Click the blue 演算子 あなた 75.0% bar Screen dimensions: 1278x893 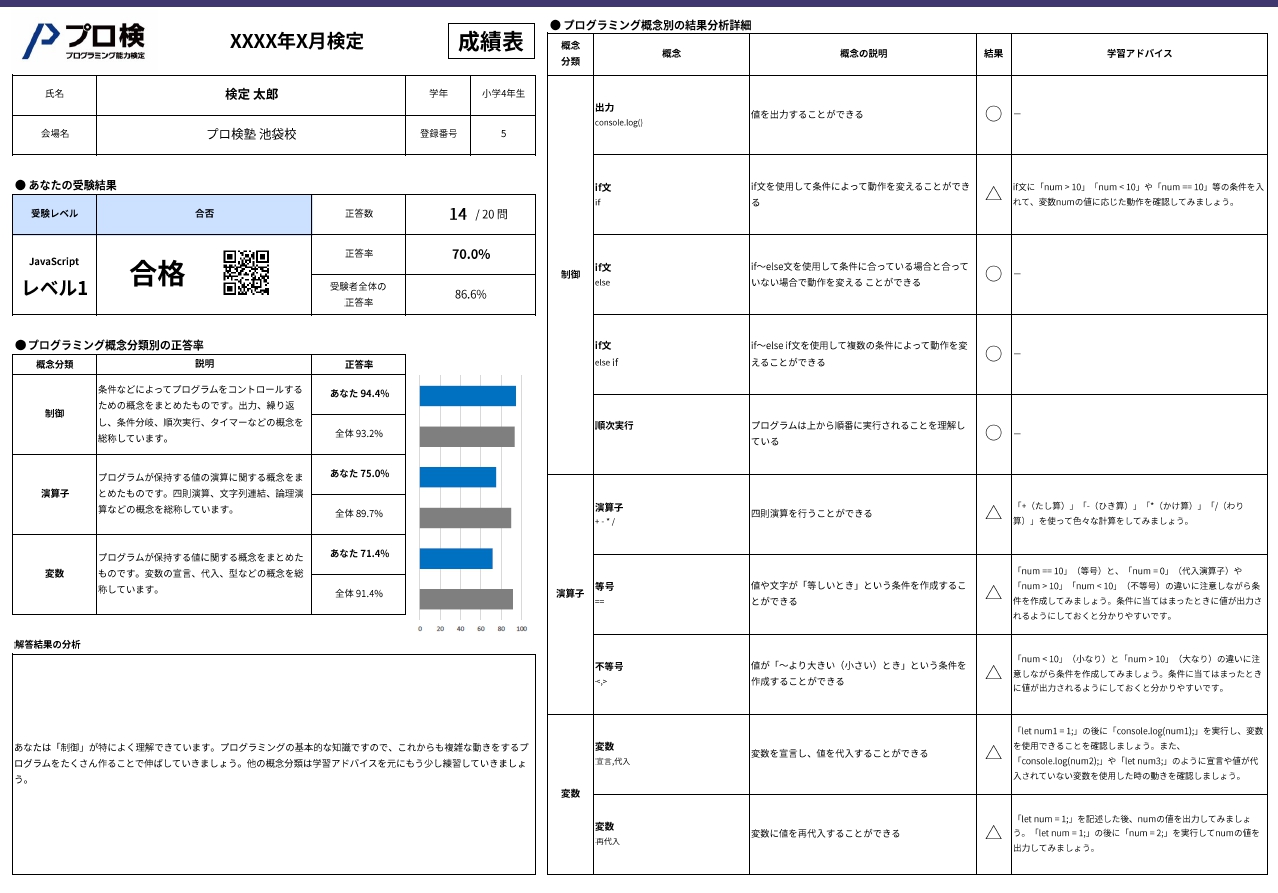coord(457,477)
